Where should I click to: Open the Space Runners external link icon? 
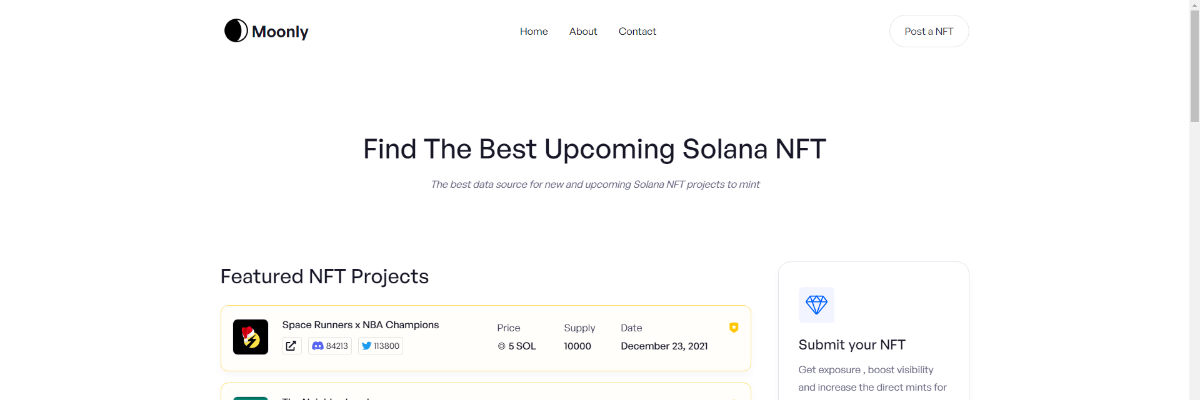[291, 346]
